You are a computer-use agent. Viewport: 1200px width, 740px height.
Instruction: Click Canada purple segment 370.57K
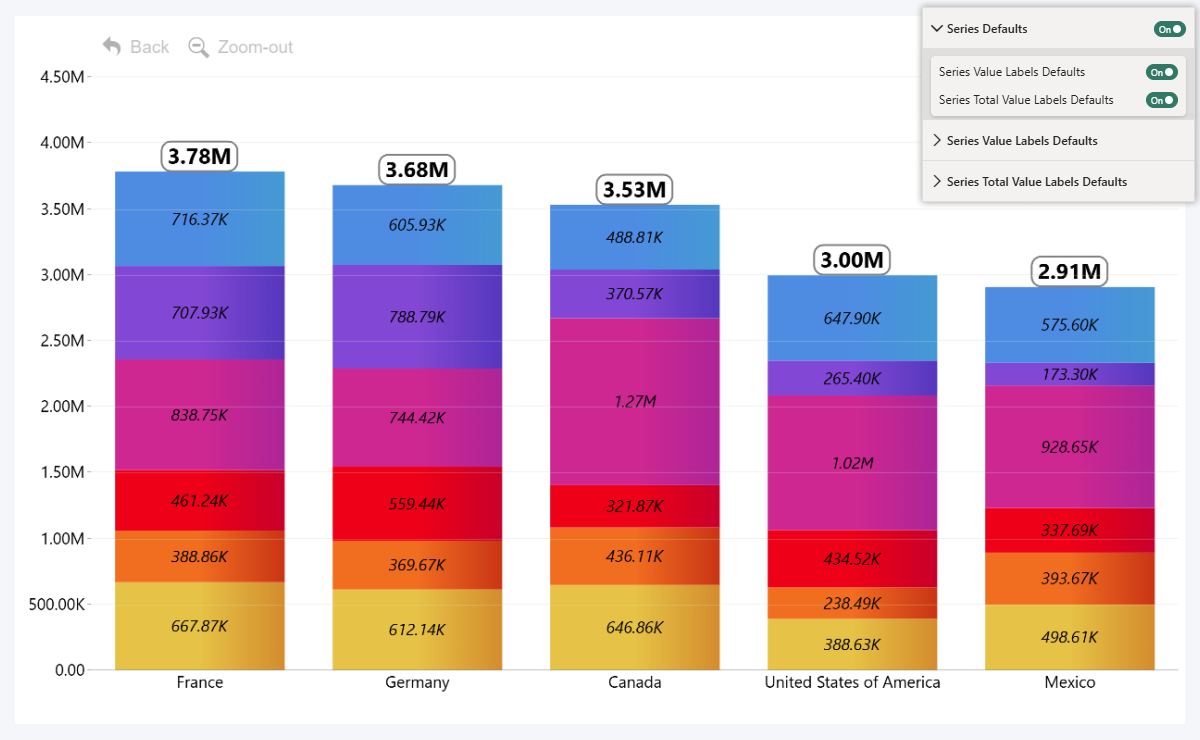click(635, 294)
